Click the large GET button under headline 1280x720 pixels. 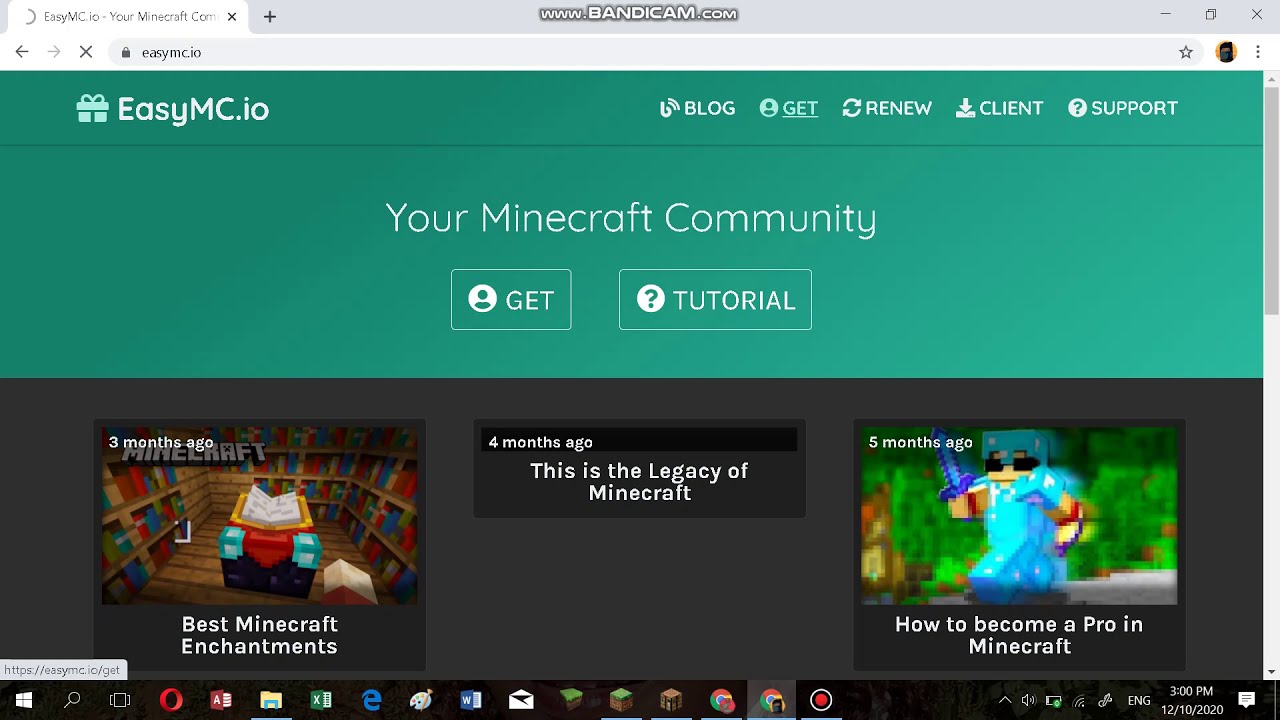[x=511, y=299]
